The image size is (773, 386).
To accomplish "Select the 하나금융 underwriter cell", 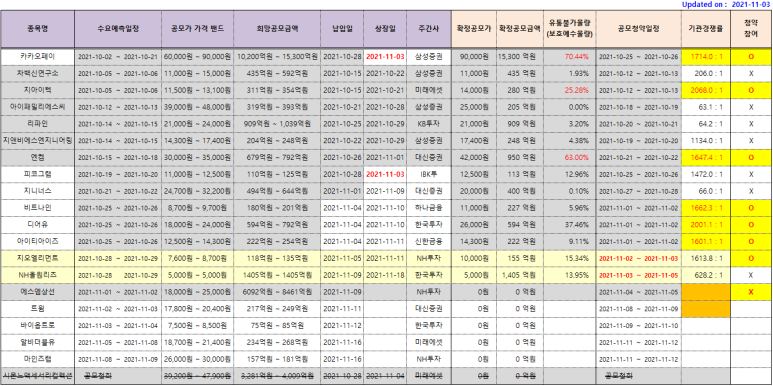I will [x=428, y=208].
